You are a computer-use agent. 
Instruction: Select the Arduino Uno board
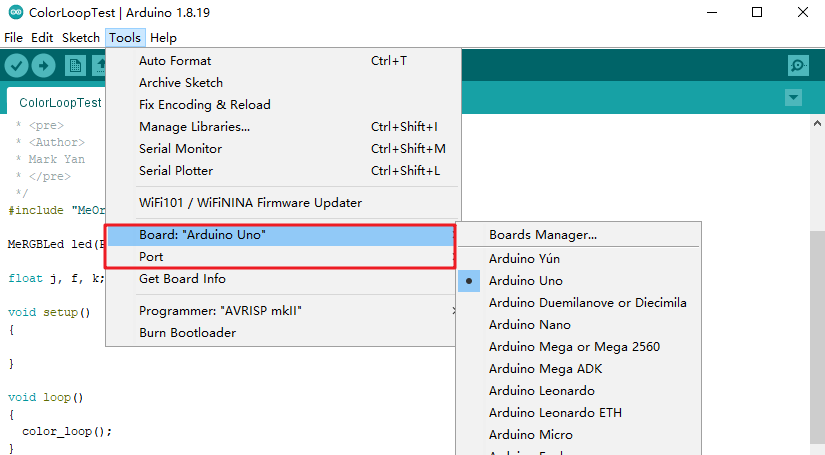[579, 281]
